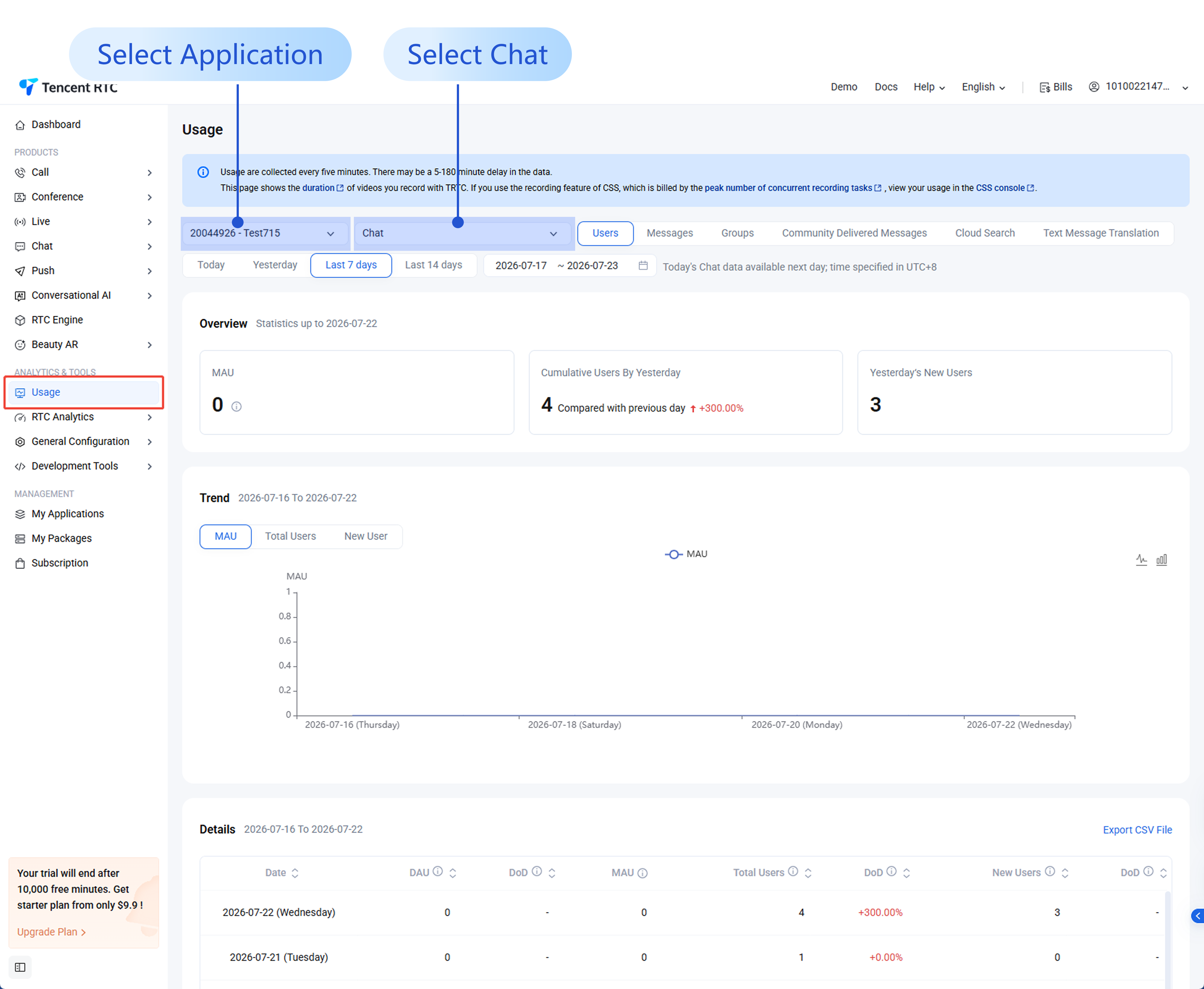Open the duration documentation link
Screen dimensions: 1204x989
[x=323, y=188]
